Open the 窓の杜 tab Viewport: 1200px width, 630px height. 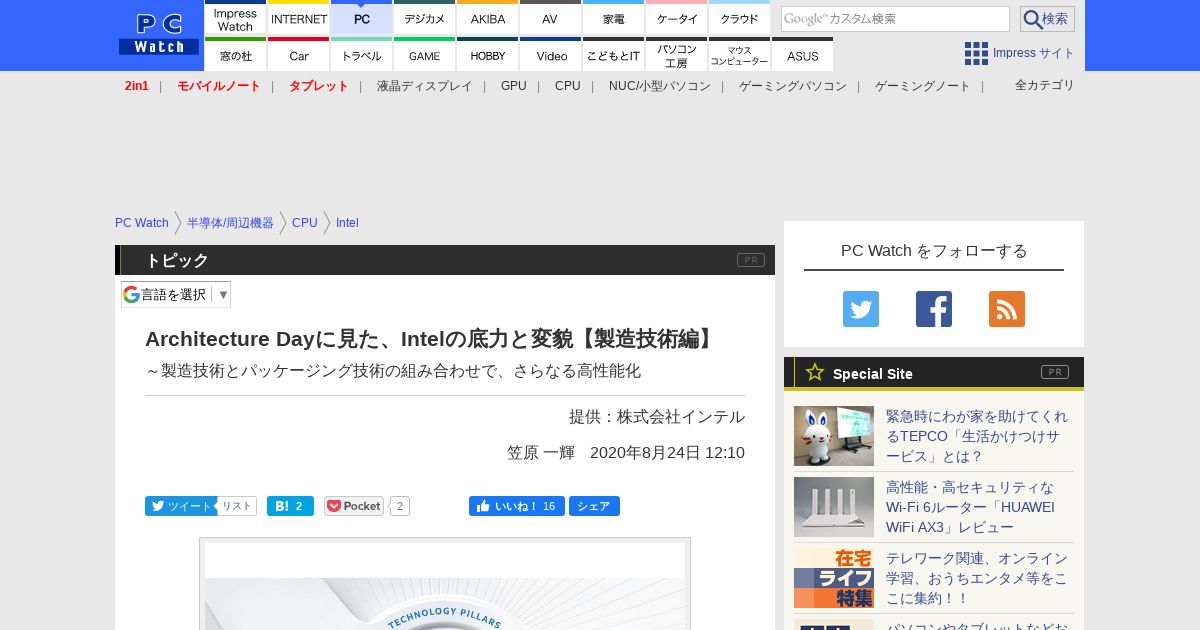click(235, 54)
